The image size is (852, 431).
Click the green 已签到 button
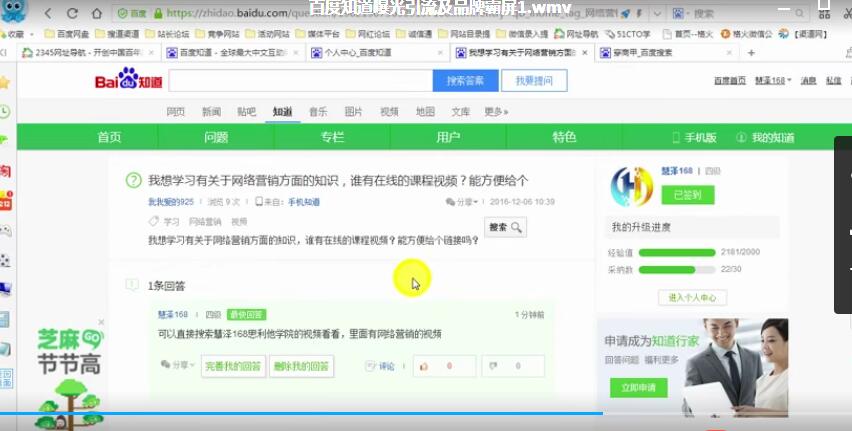point(687,195)
